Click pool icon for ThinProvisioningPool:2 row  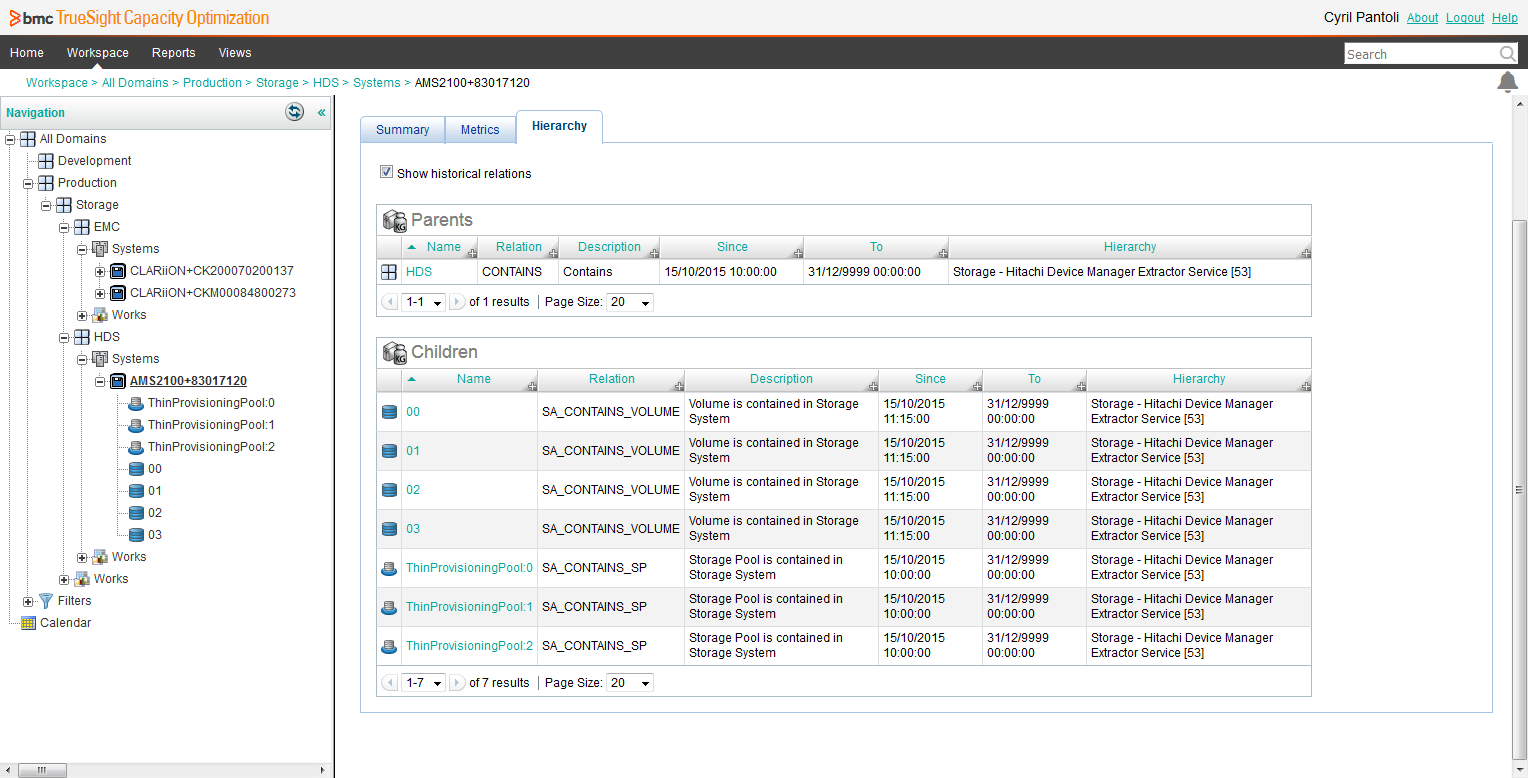pos(389,646)
